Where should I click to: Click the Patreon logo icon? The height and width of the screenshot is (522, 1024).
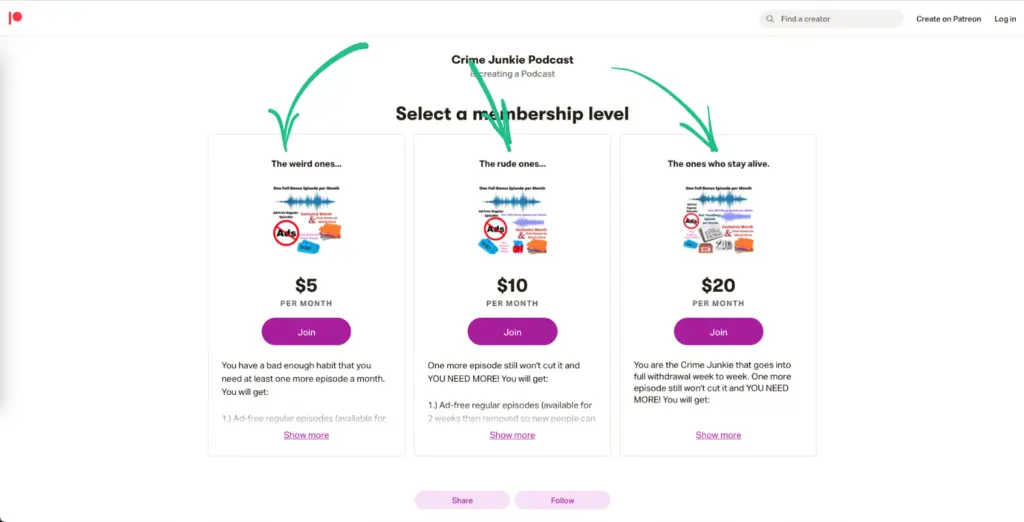(15, 18)
